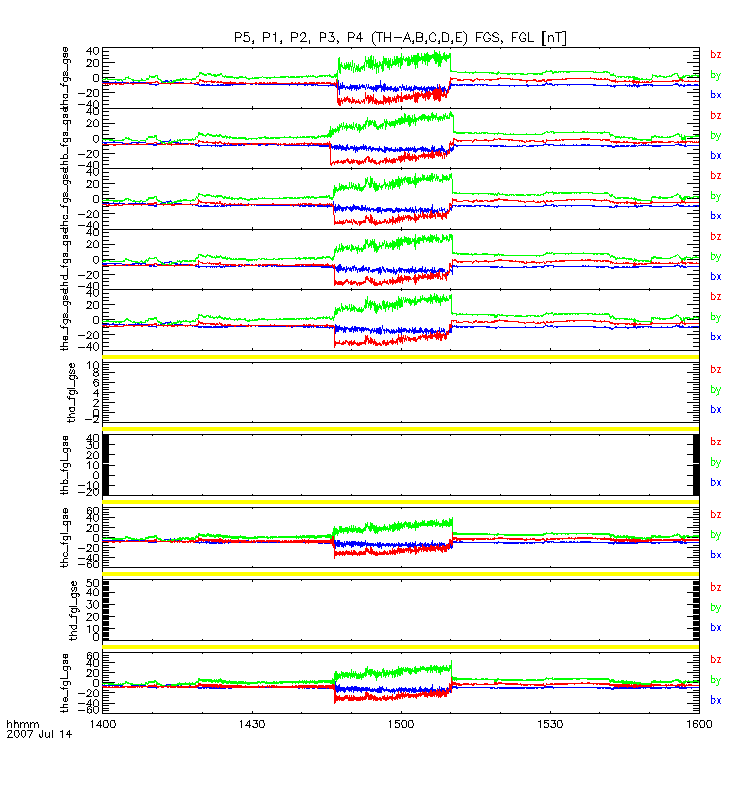Click the by legend in the thb_fgl_gse panel
The height and width of the screenshot is (800, 750).
coord(715,462)
